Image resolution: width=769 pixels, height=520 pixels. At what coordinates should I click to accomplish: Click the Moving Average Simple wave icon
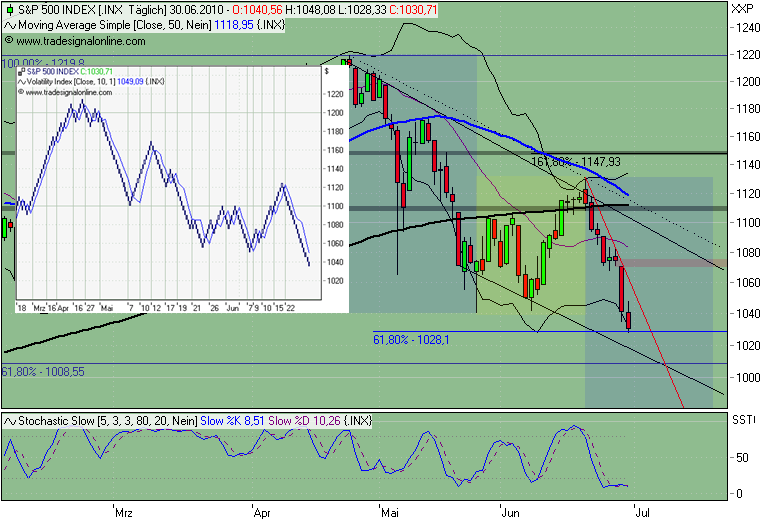[x=10, y=26]
